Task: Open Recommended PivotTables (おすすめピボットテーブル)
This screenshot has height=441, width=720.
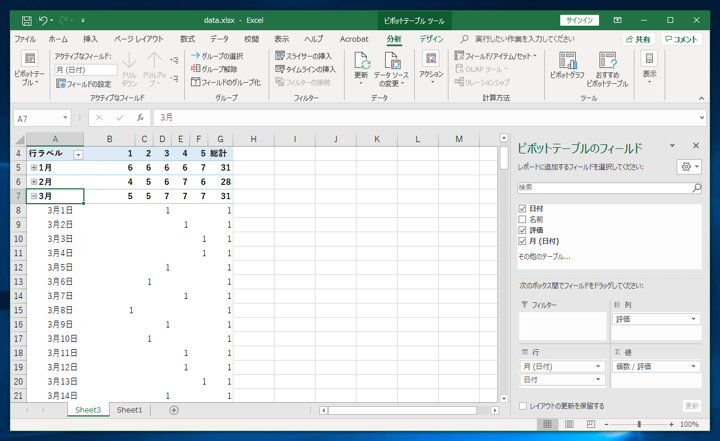Action: [x=607, y=69]
